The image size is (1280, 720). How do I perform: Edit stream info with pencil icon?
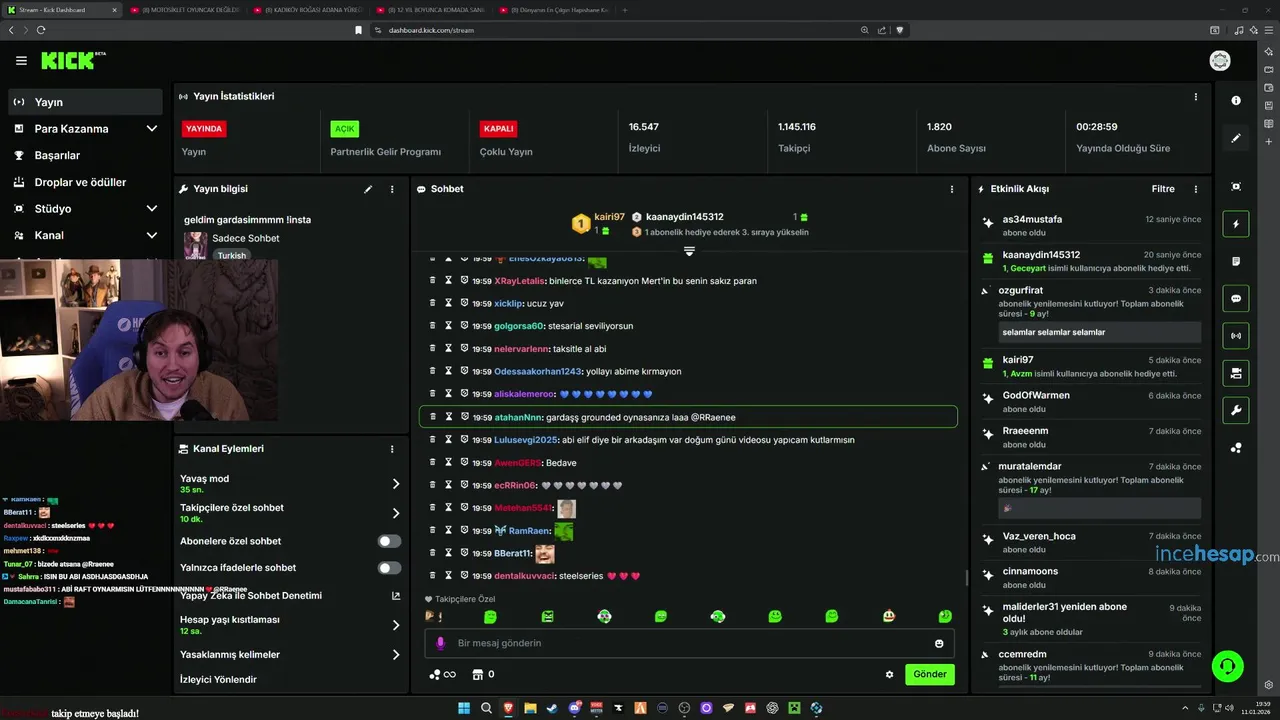[x=368, y=189]
